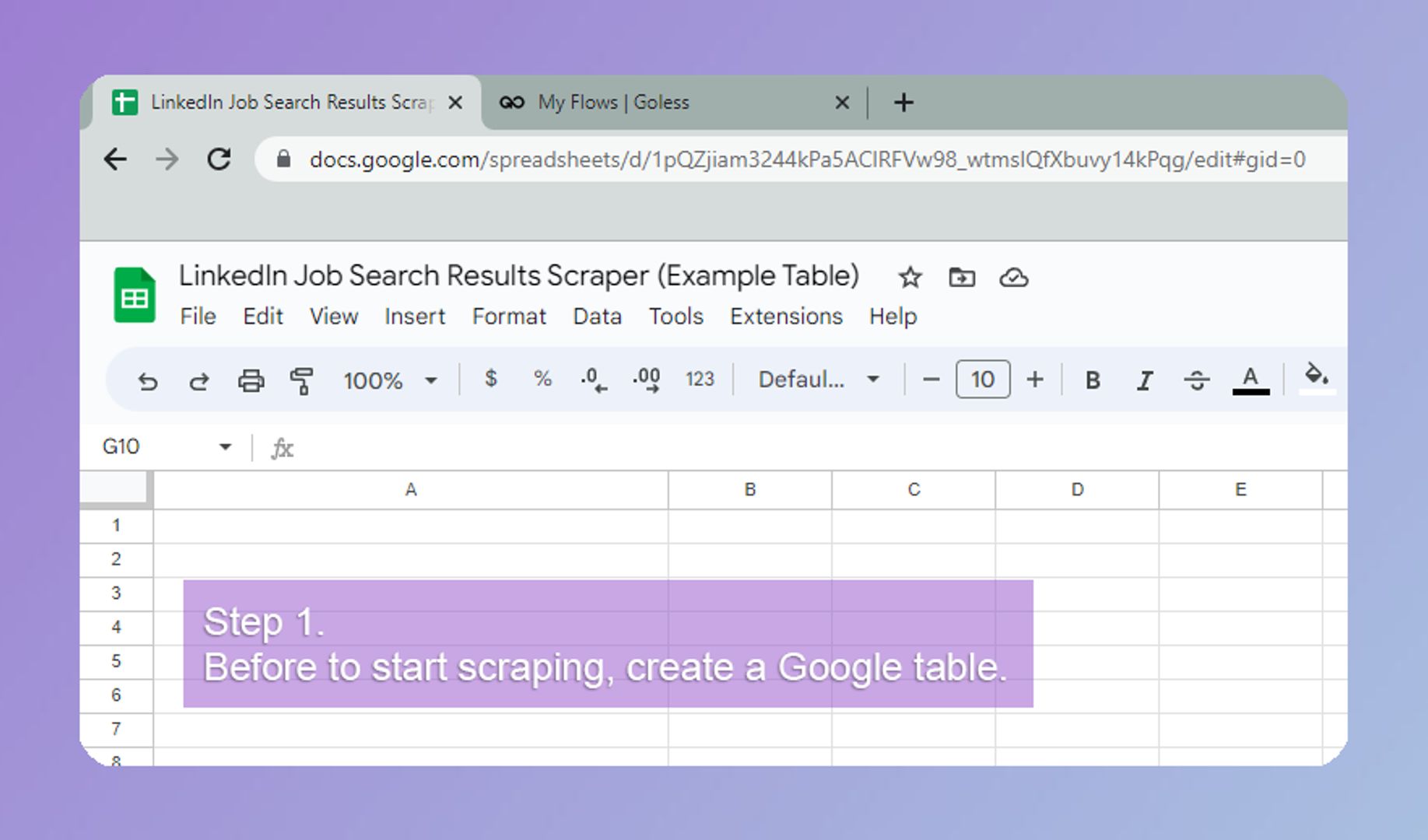Open the Extensions menu
The image size is (1428, 840).
(786, 317)
